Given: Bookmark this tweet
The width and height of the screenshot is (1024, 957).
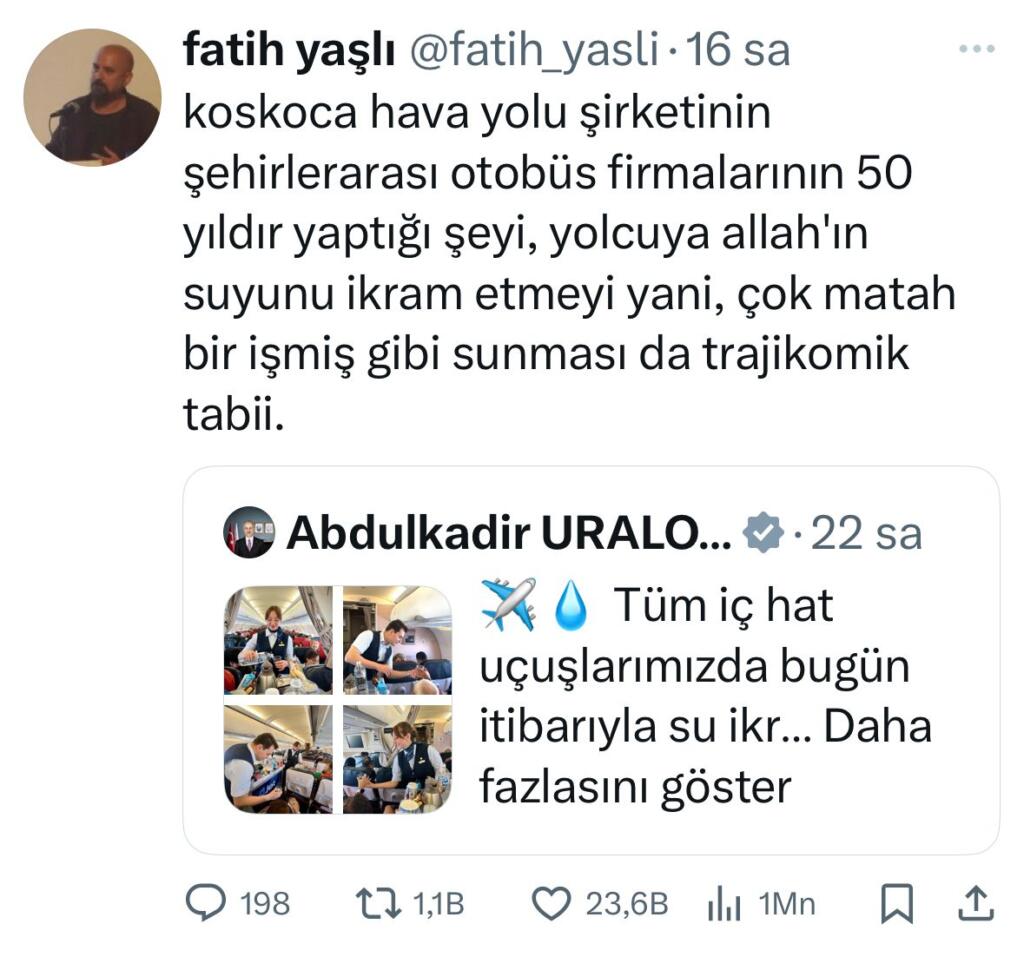Looking at the screenshot, I should 897,903.
